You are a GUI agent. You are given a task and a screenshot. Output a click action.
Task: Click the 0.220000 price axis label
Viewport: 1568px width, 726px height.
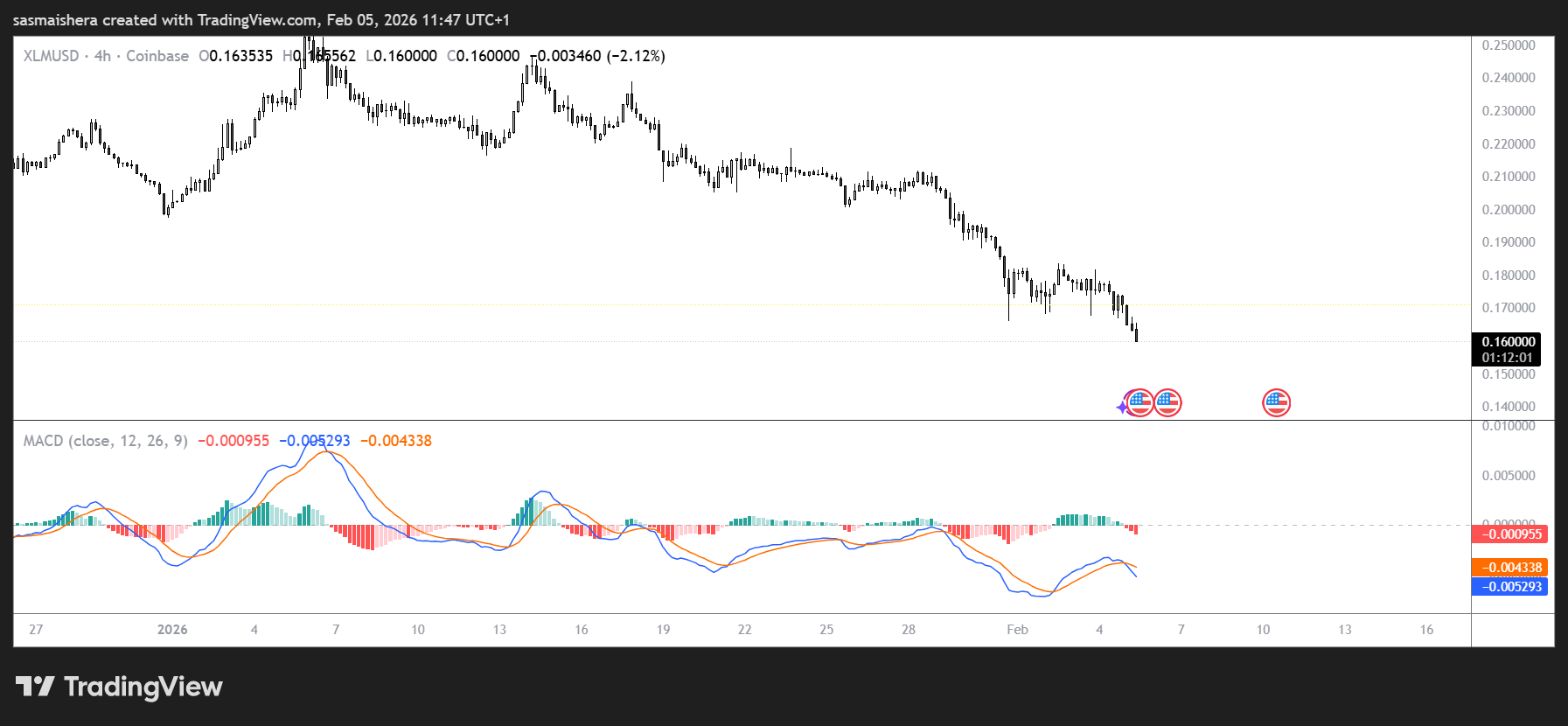coord(1509,144)
